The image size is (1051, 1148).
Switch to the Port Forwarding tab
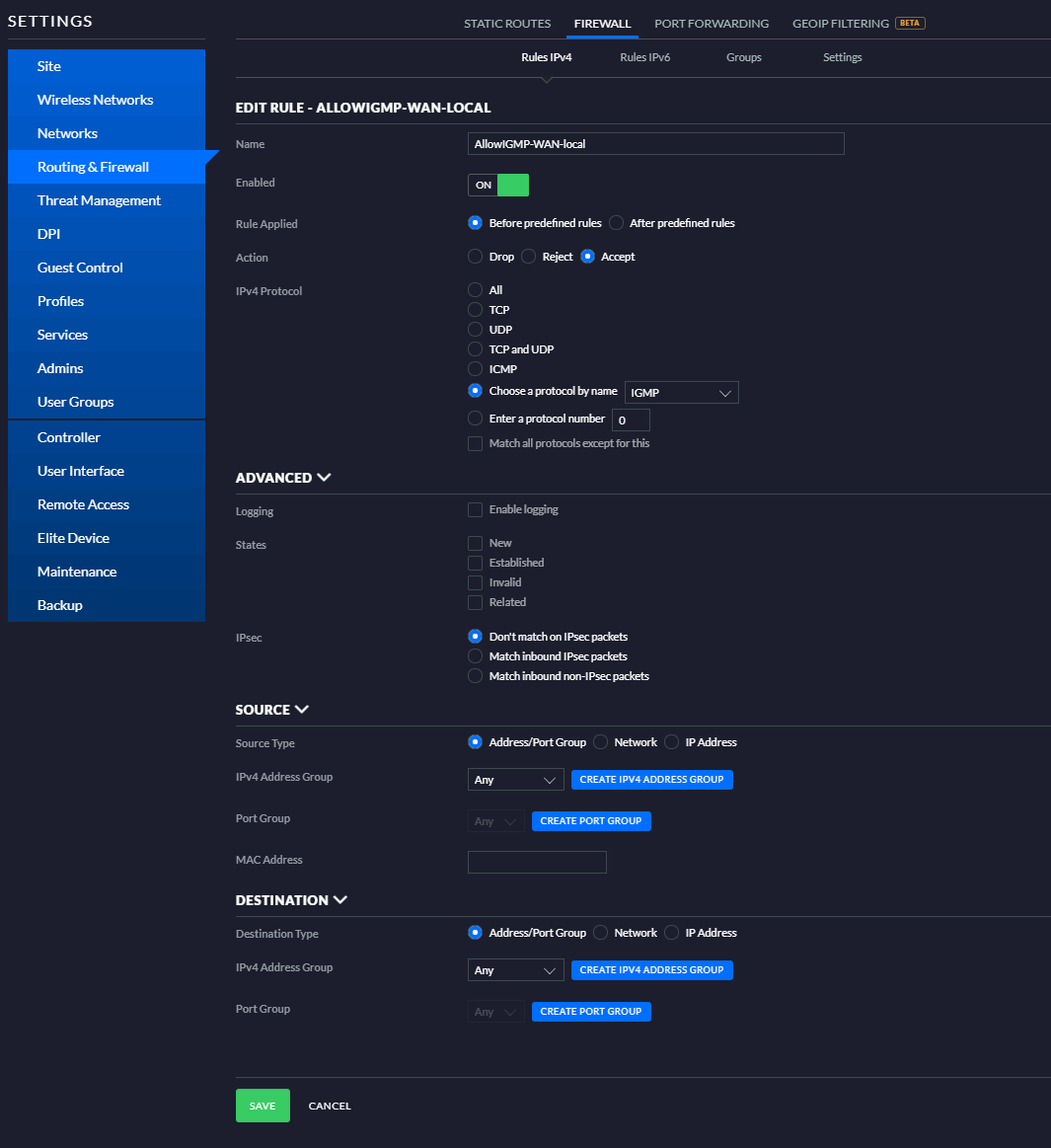click(x=712, y=24)
